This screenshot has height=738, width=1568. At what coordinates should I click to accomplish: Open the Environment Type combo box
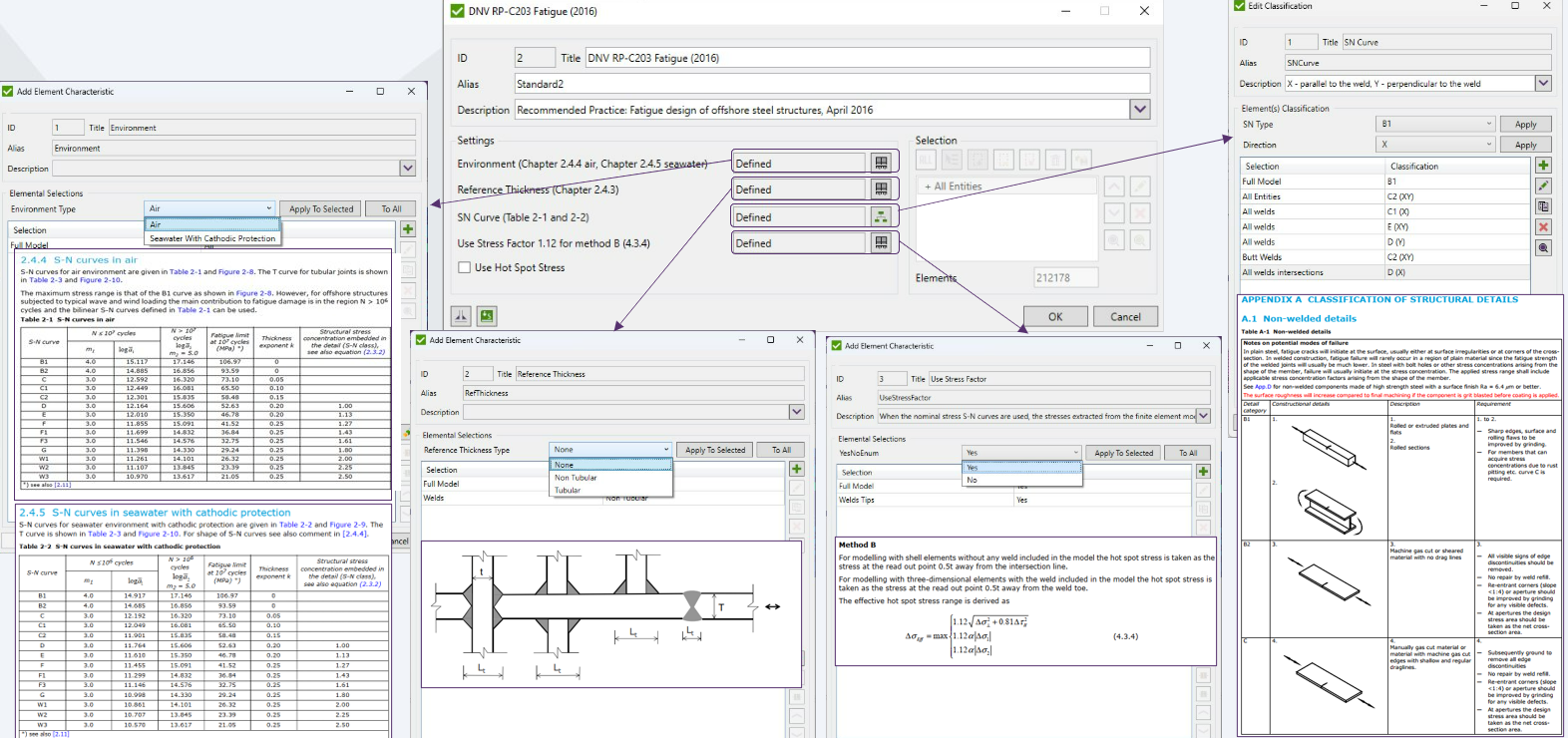click(x=210, y=208)
